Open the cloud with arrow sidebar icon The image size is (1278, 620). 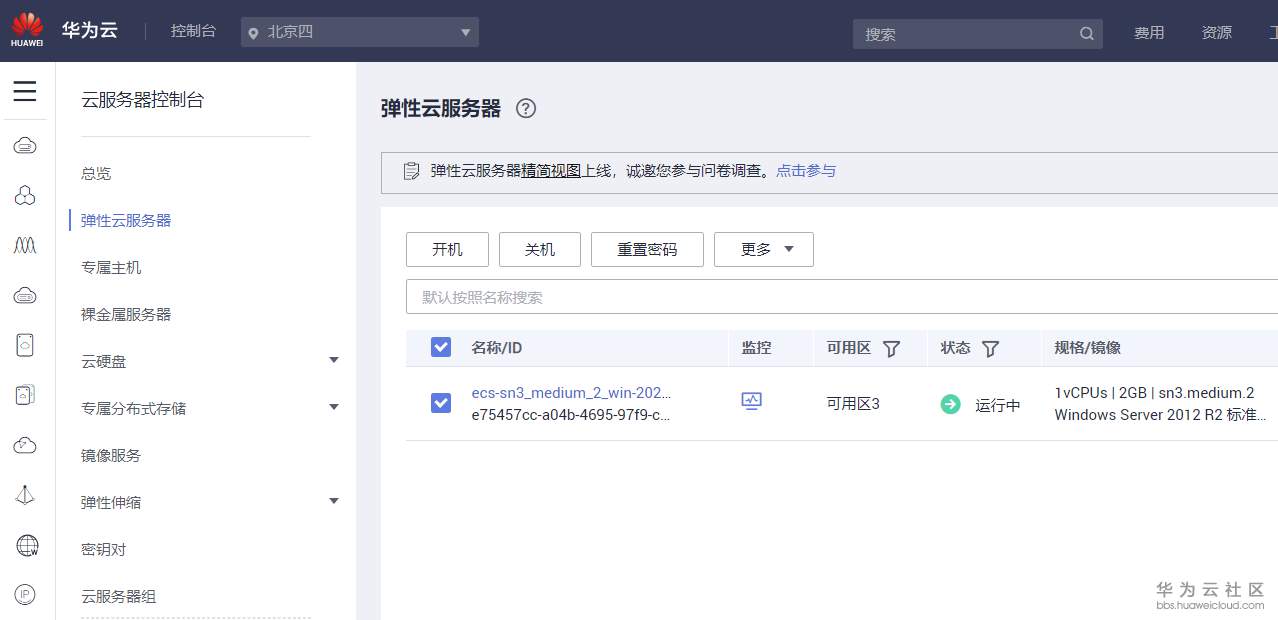25,445
